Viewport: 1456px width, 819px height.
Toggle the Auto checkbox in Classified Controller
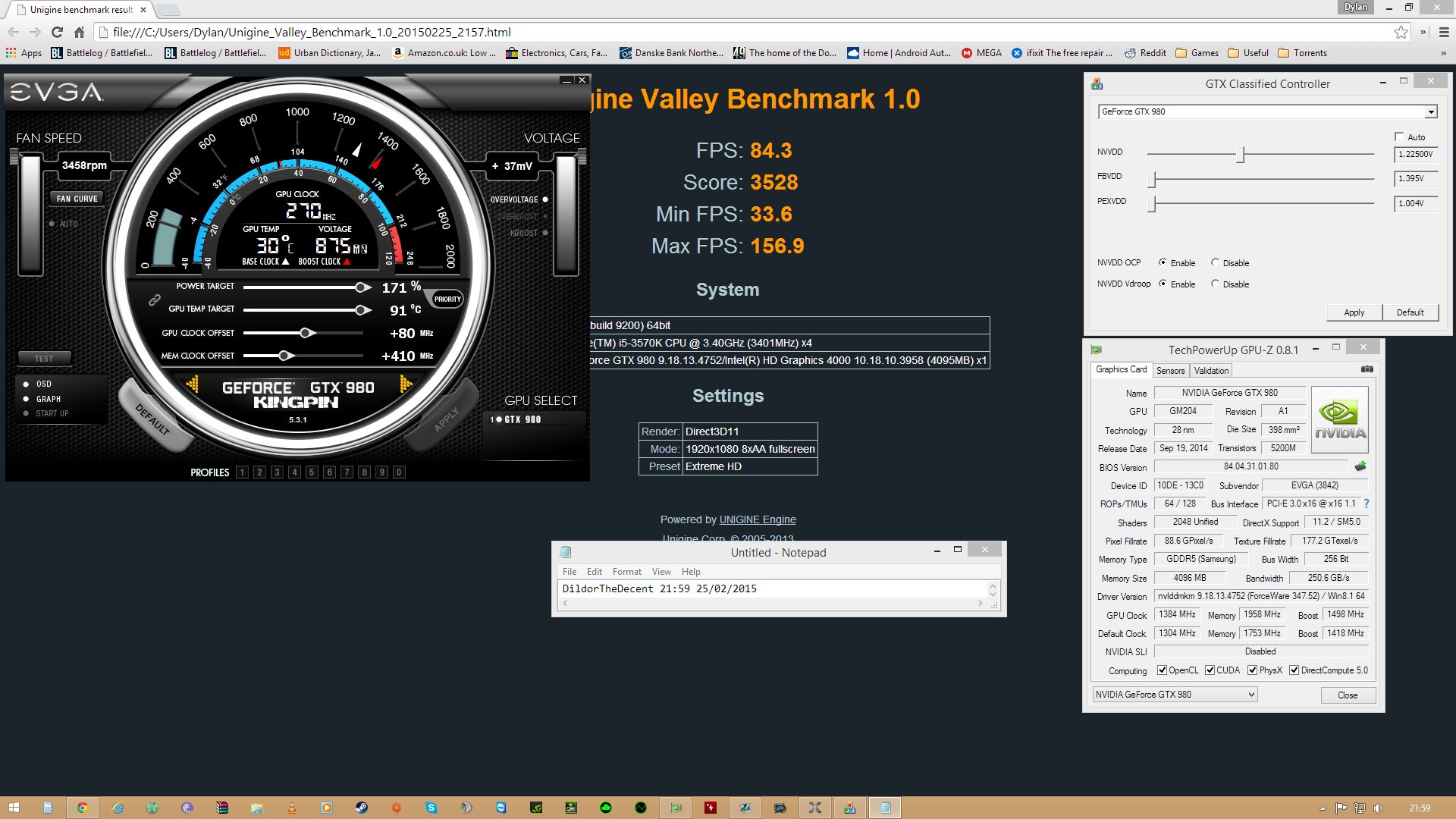1399,136
